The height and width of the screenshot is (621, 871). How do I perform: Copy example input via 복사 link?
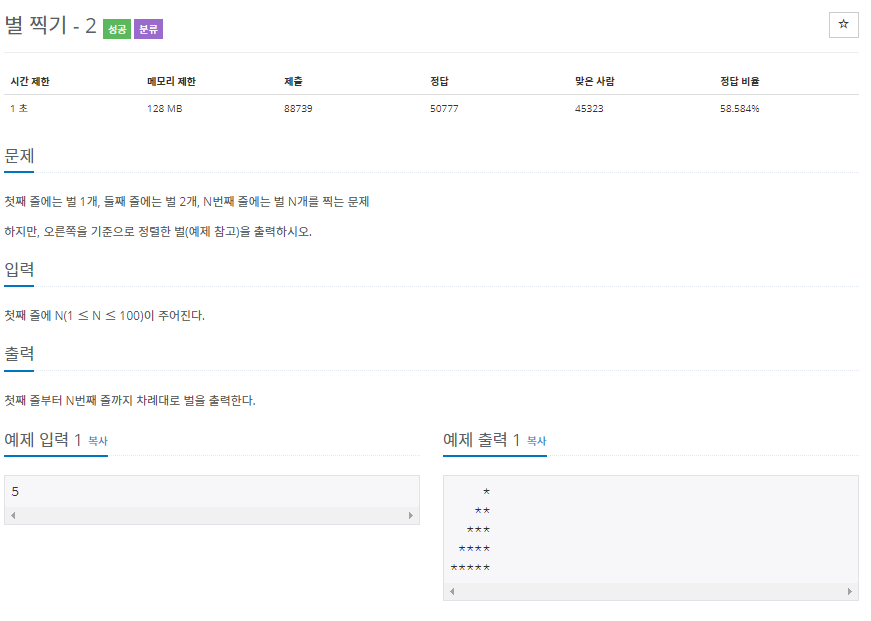(98, 441)
